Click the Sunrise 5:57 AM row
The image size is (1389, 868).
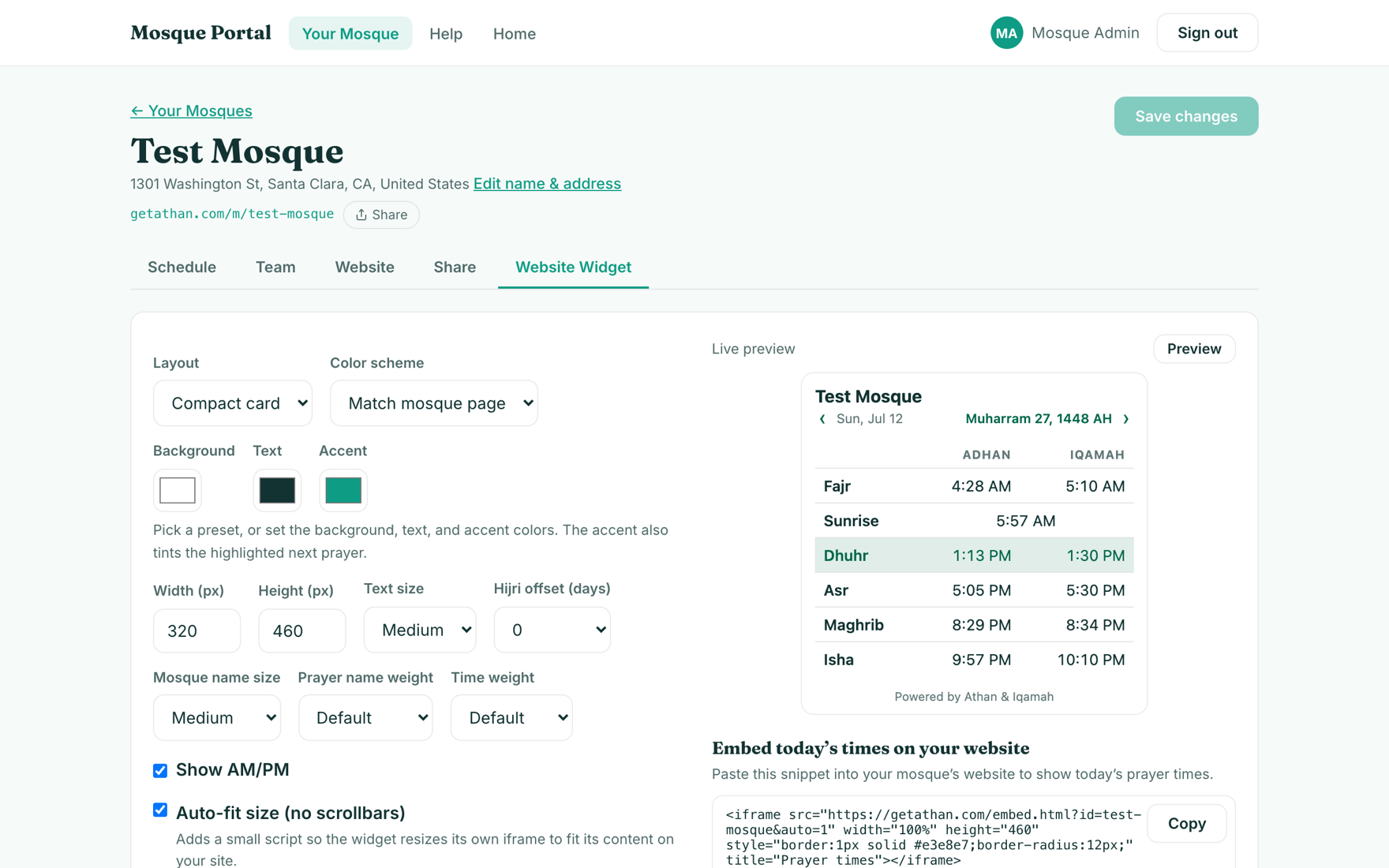[x=974, y=521]
